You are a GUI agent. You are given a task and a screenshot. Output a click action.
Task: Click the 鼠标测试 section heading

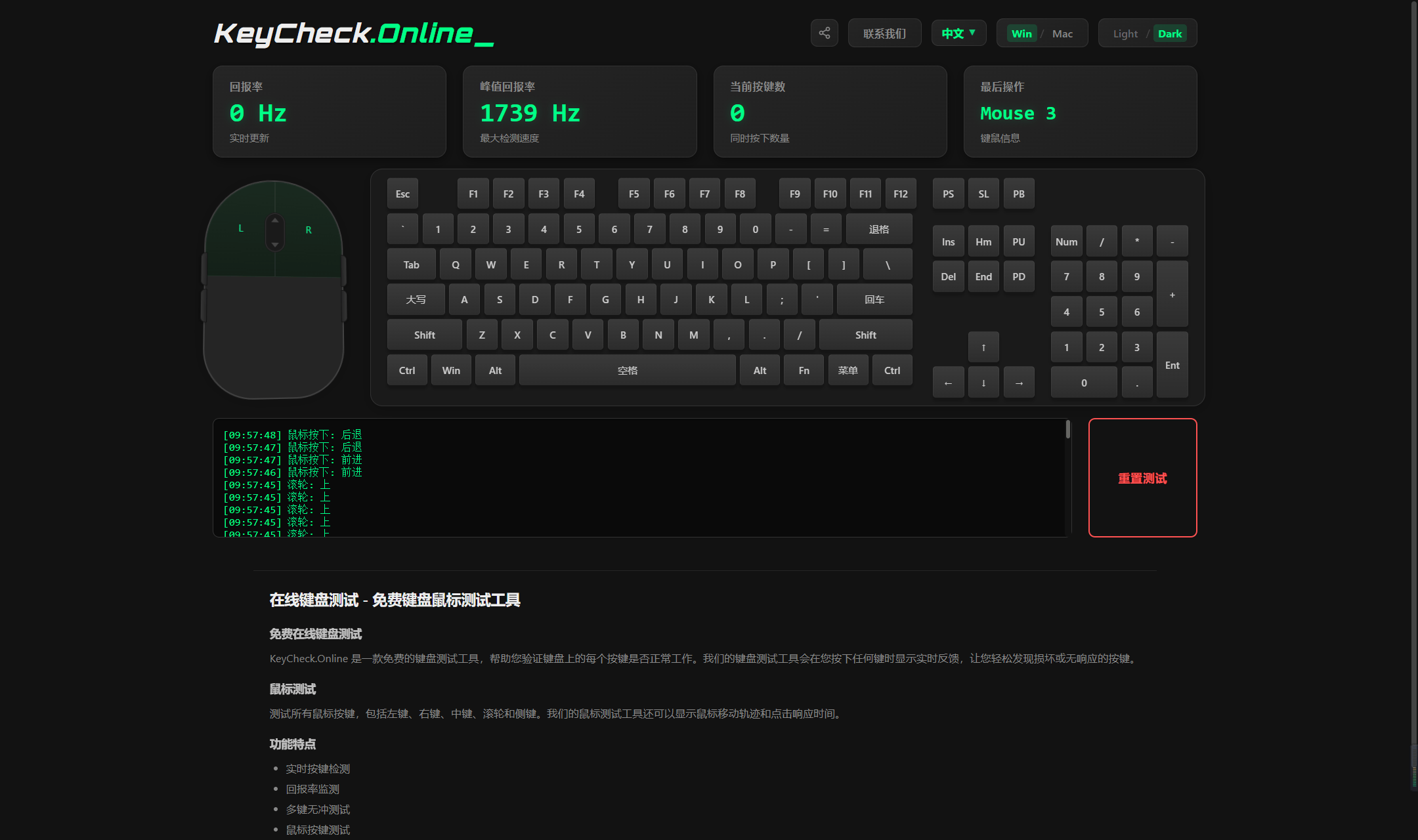pyautogui.click(x=293, y=689)
